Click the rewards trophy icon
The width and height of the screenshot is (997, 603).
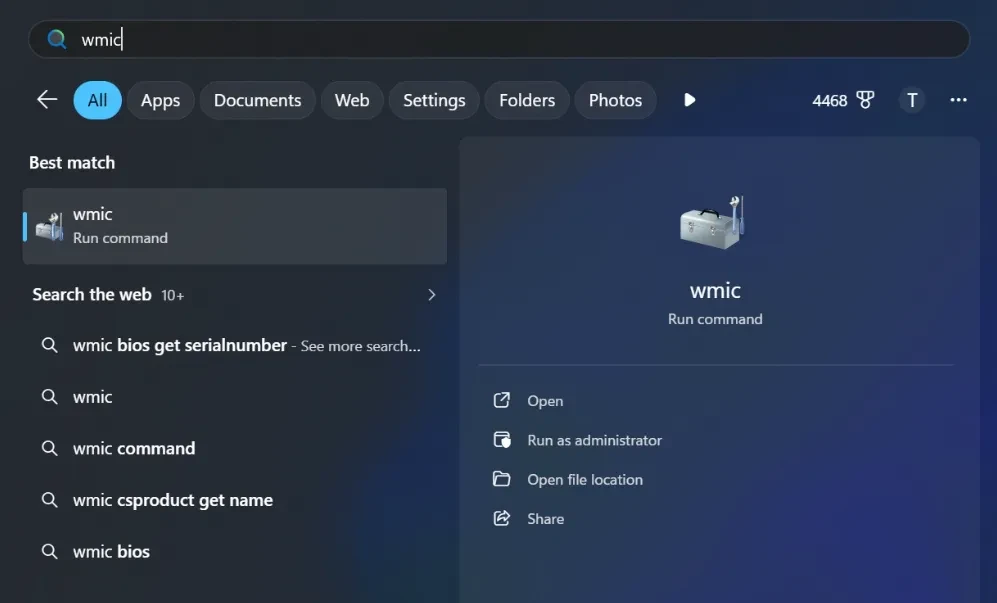point(865,100)
